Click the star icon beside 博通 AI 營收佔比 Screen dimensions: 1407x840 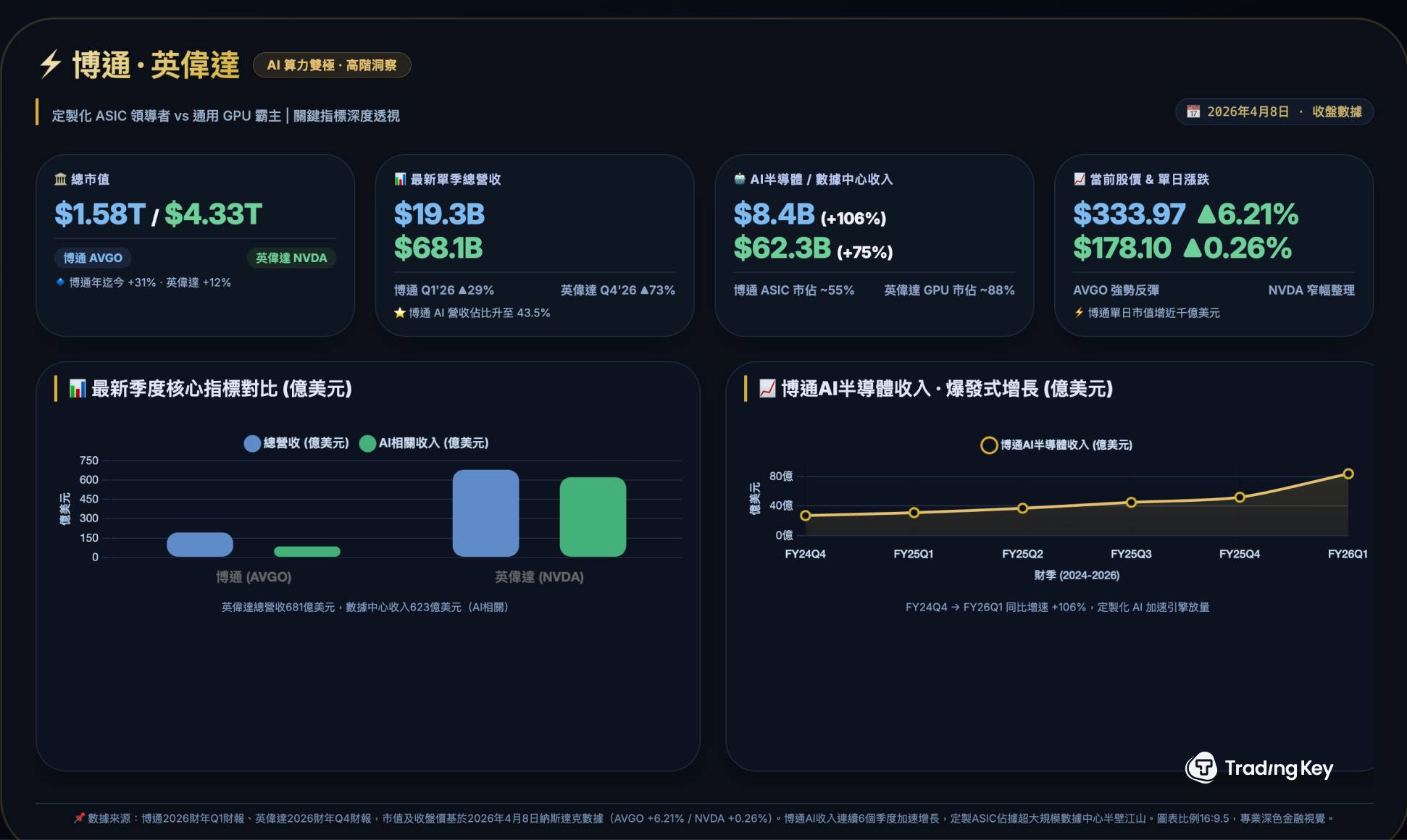point(399,313)
